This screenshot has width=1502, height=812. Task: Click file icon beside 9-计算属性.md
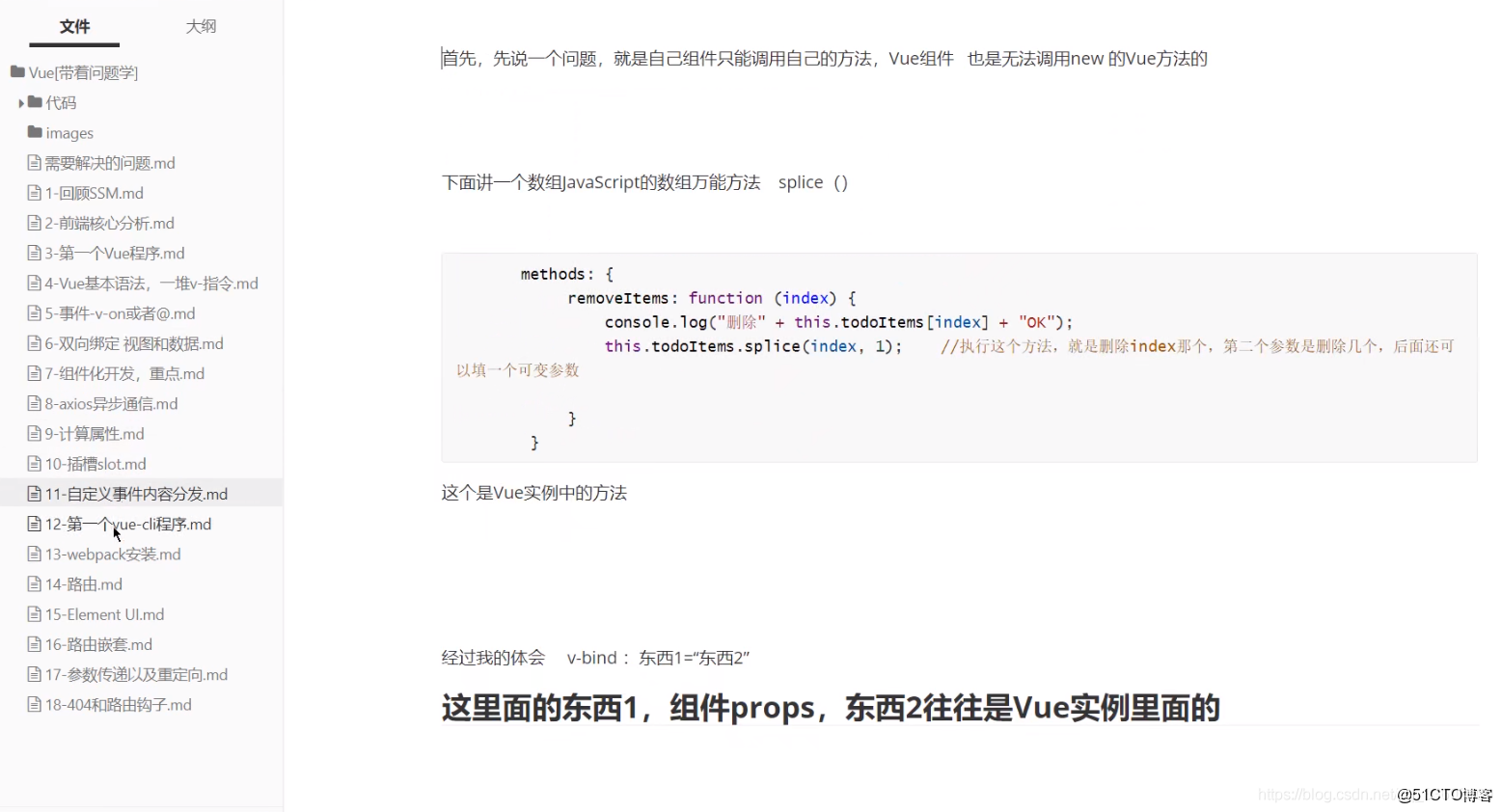click(35, 434)
